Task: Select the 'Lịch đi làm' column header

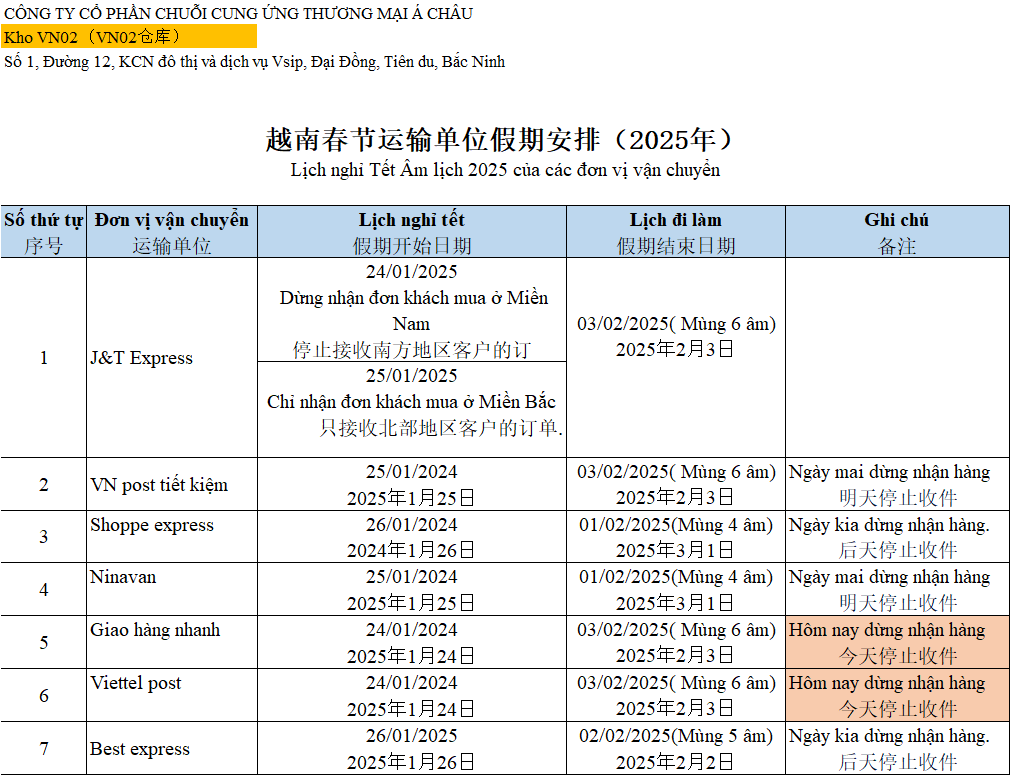Action: [676, 232]
